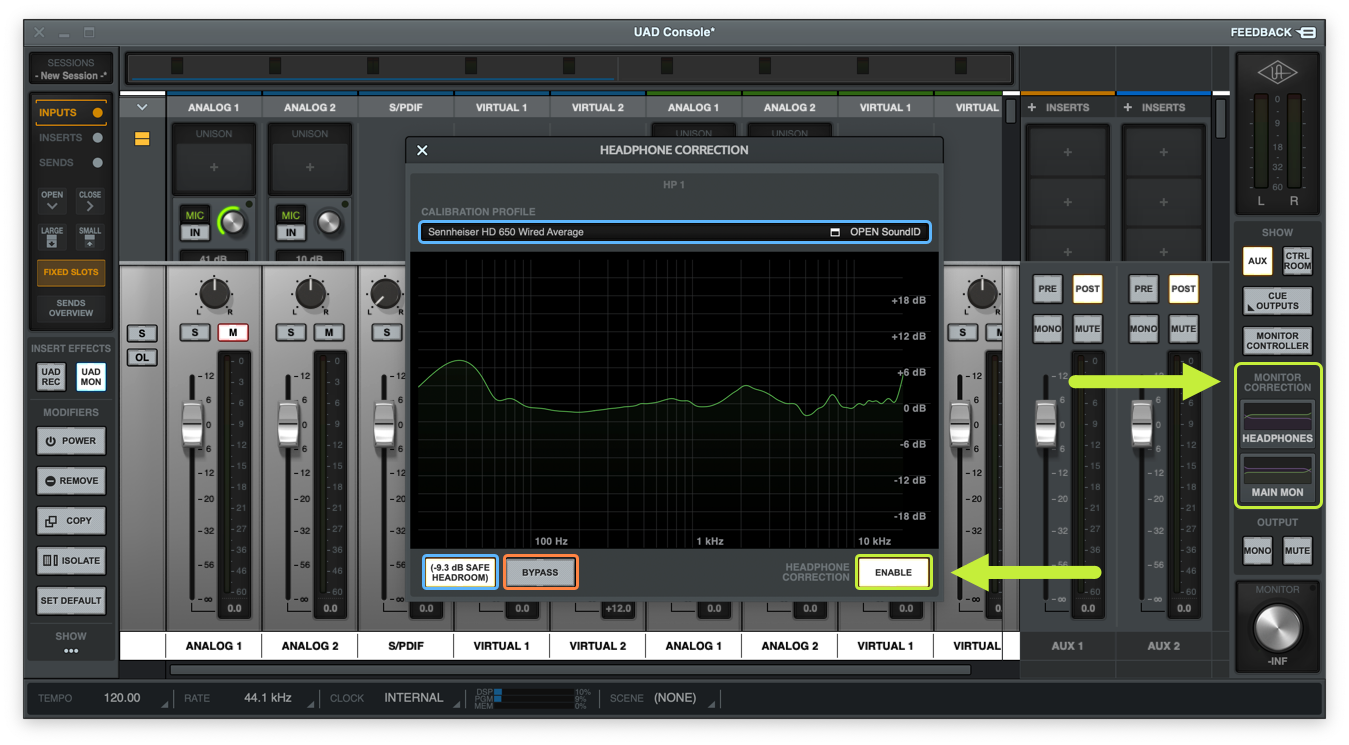Select the Inputs view tab
Viewport: 1349px width, 745px height.
point(70,113)
